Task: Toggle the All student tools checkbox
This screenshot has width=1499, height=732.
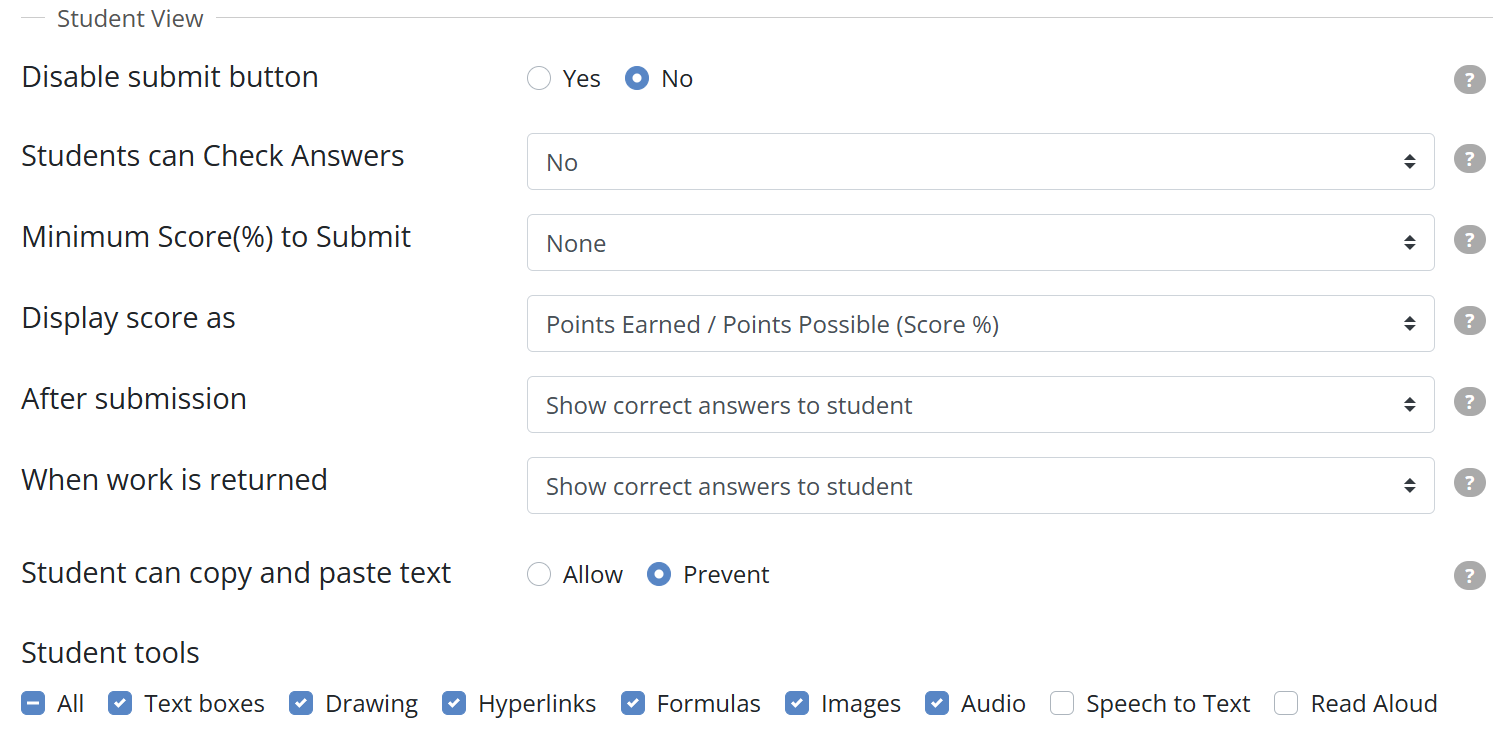Action: click(33, 704)
